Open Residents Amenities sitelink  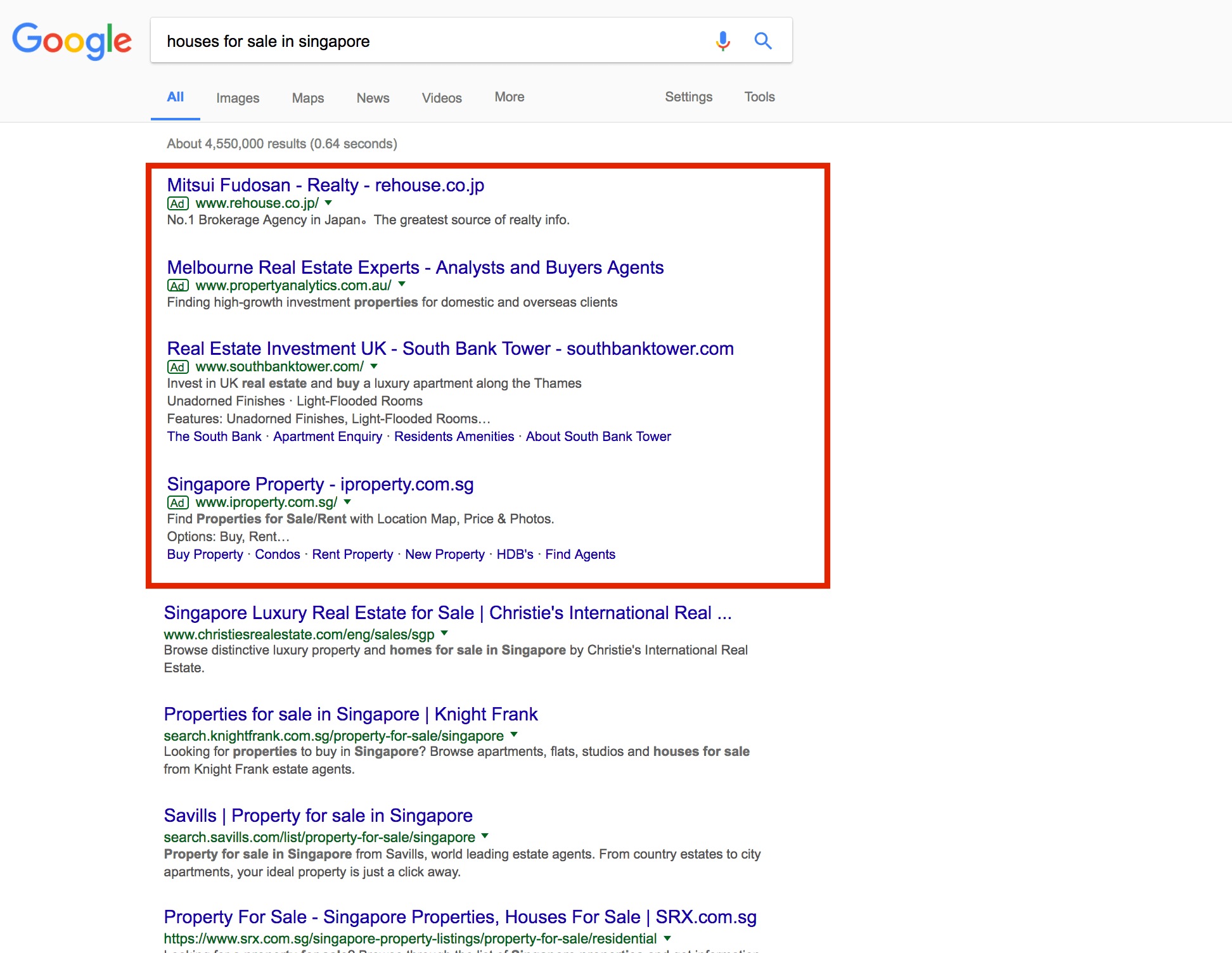[x=454, y=437]
